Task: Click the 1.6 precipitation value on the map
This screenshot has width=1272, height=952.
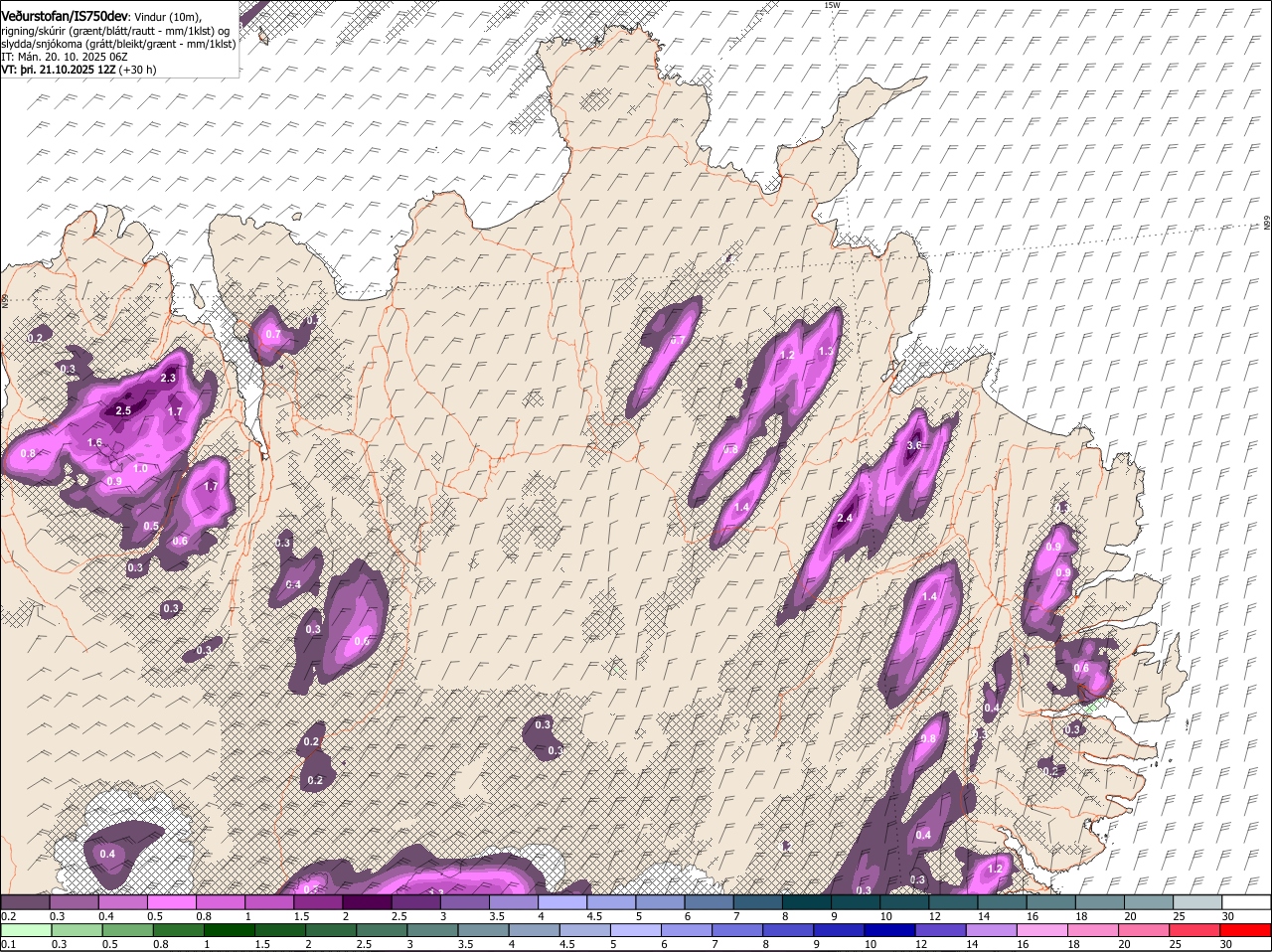Action: coord(95,442)
